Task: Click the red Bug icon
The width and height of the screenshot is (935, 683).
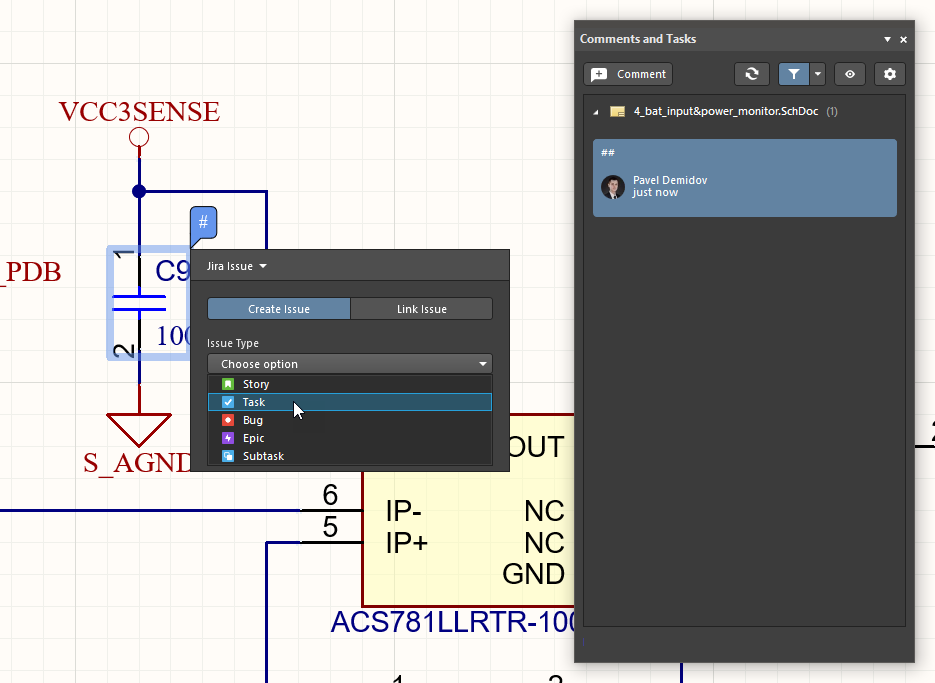Action: [228, 420]
